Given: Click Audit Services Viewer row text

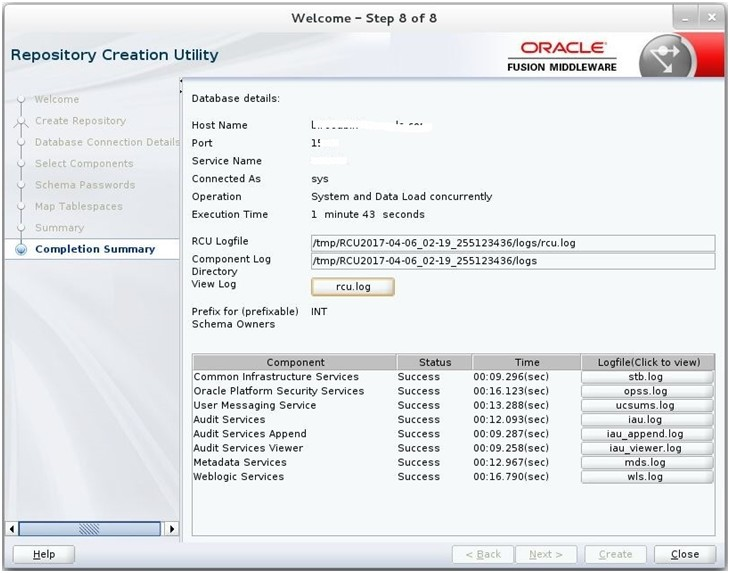Looking at the screenshot, I should coord(248,448).
